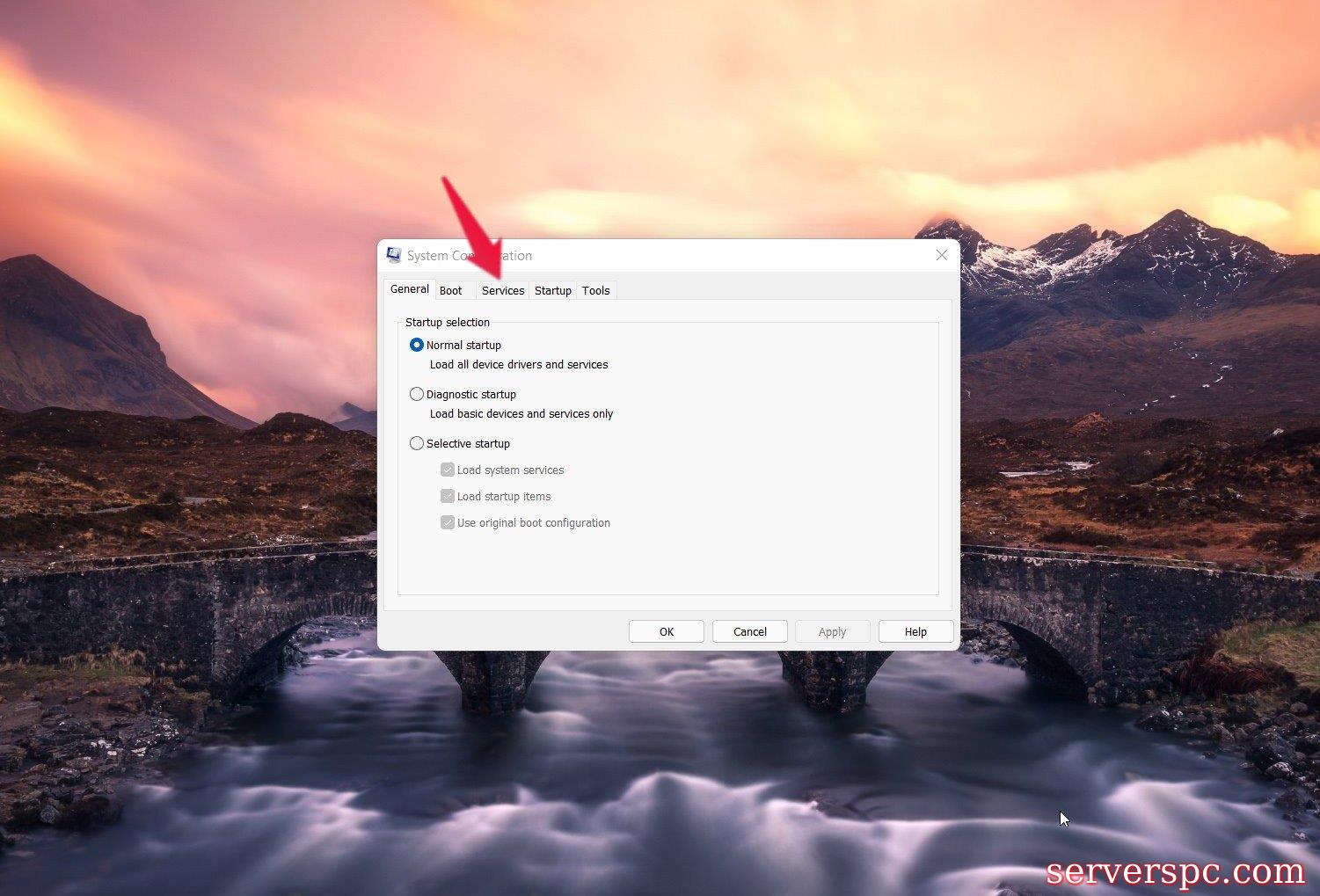
Task: Go to the Services tab
Action: point(503,291)
